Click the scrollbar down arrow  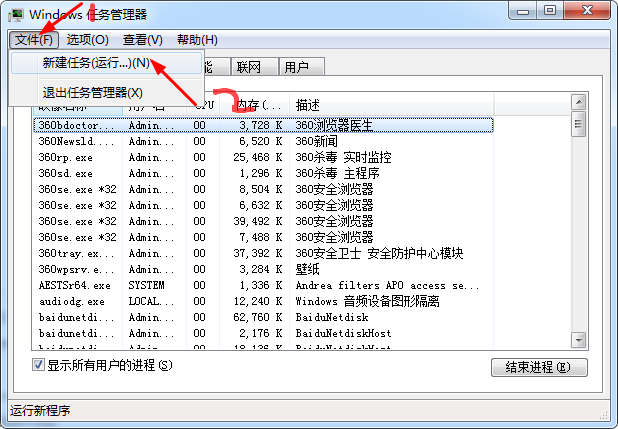[x=579, y=340]
